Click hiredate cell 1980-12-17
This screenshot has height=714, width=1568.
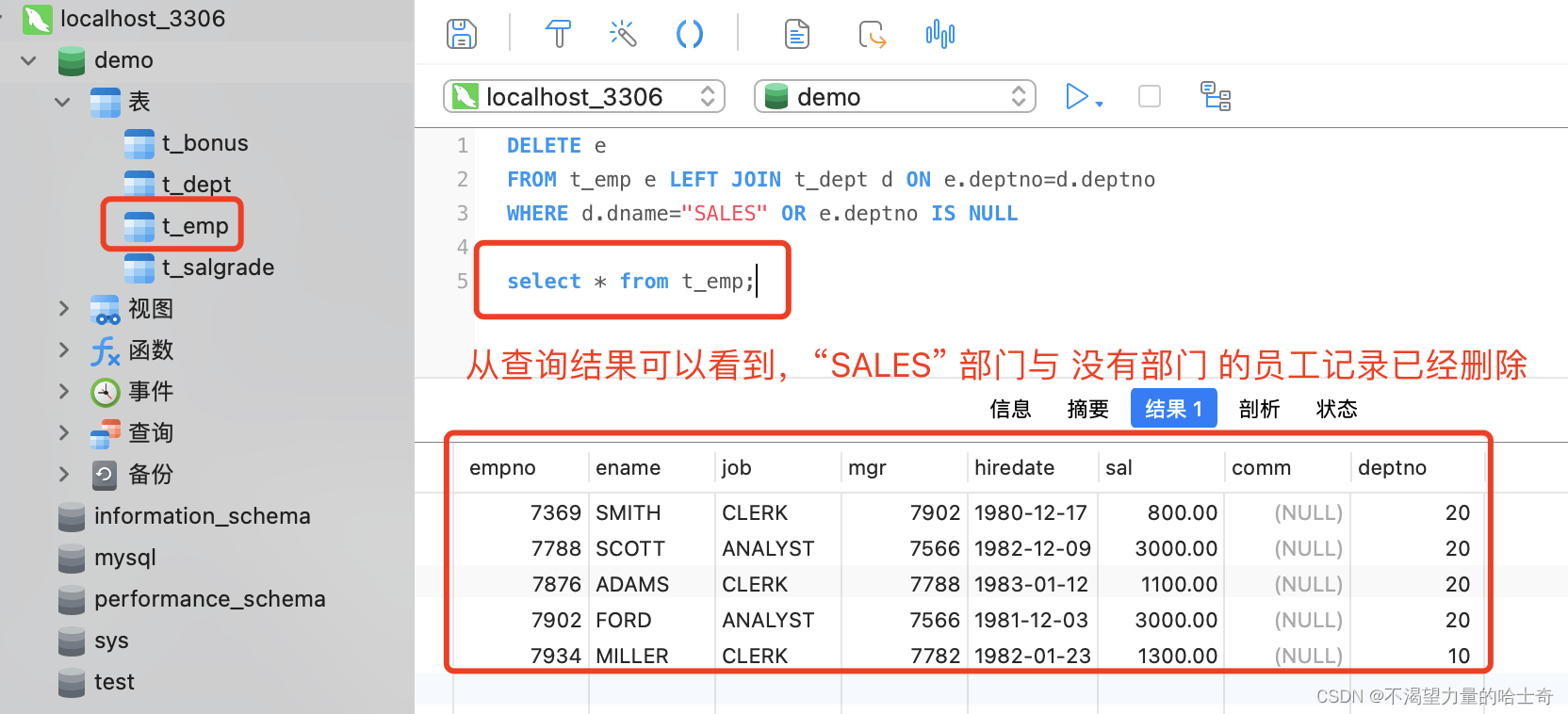pyautogui.click(x=1031, y=512)
